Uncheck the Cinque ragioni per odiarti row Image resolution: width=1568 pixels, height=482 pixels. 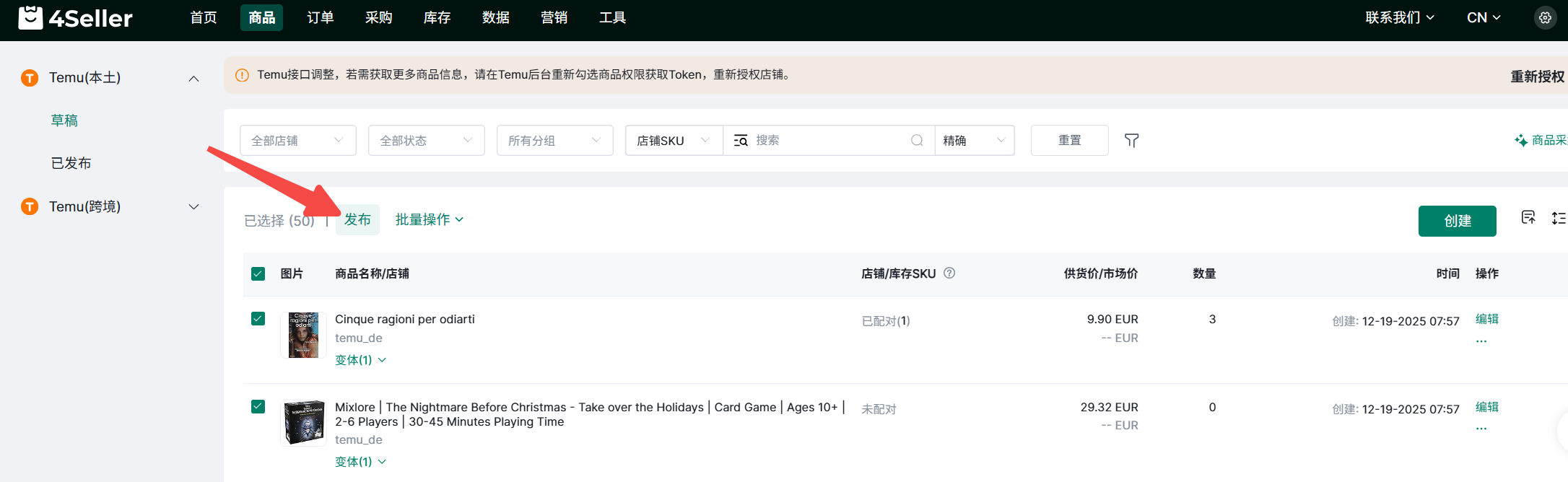(x=258, y=319)
